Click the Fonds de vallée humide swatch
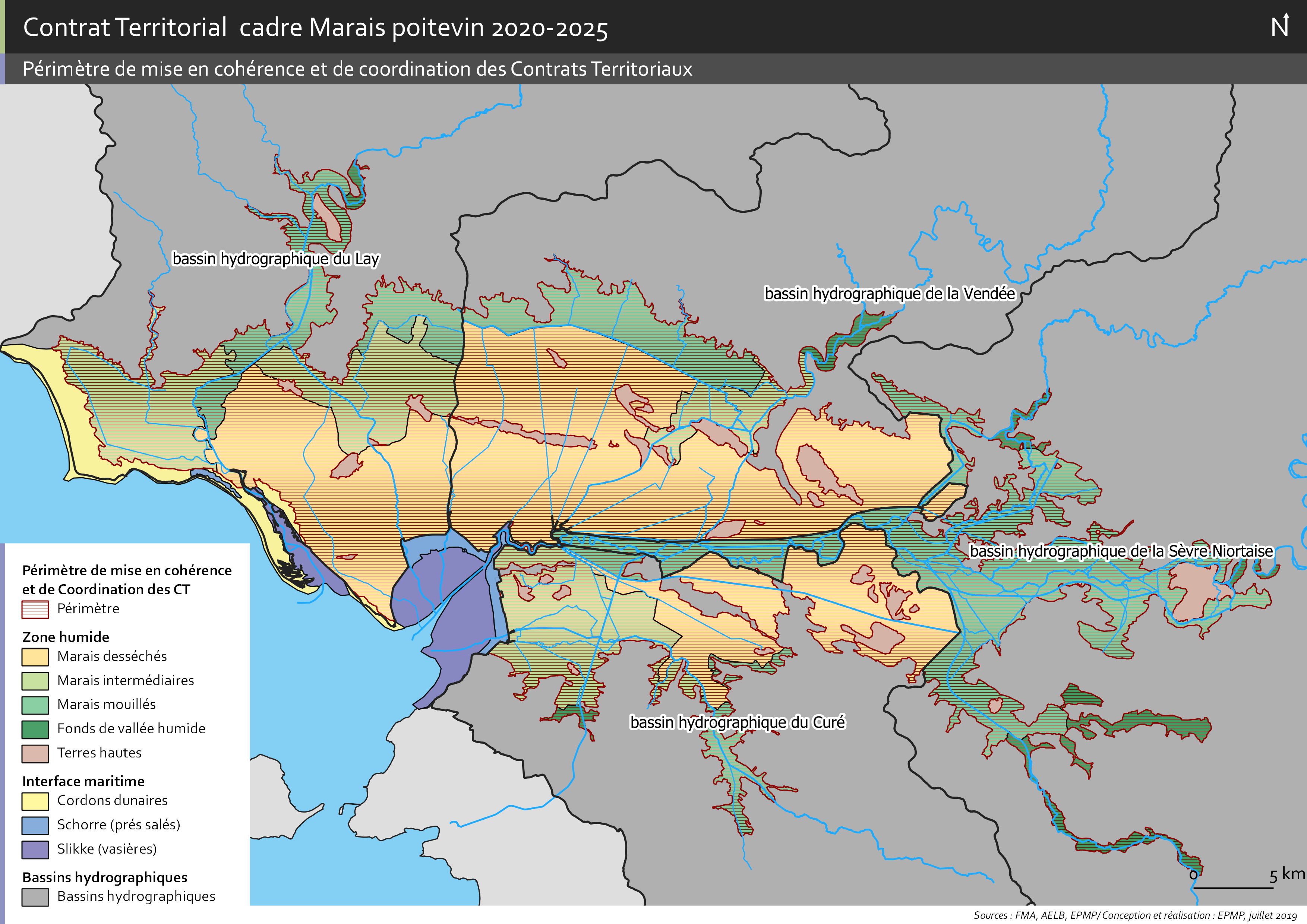The width and height of the screenshot is (1307, 924). coord(35,729)
